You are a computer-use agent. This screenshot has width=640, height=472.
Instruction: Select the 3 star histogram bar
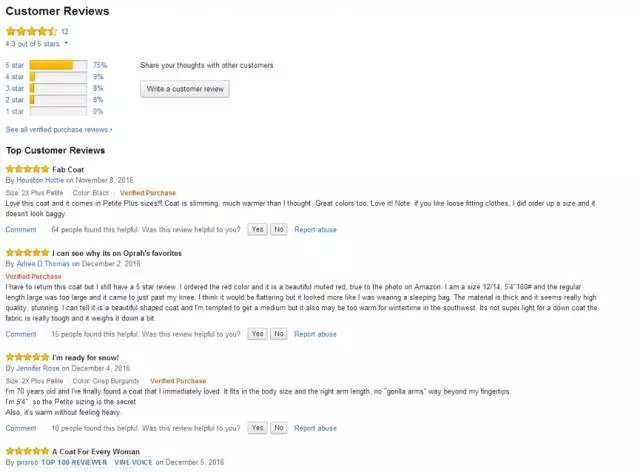pyautogui.click(x=52, y=88)
